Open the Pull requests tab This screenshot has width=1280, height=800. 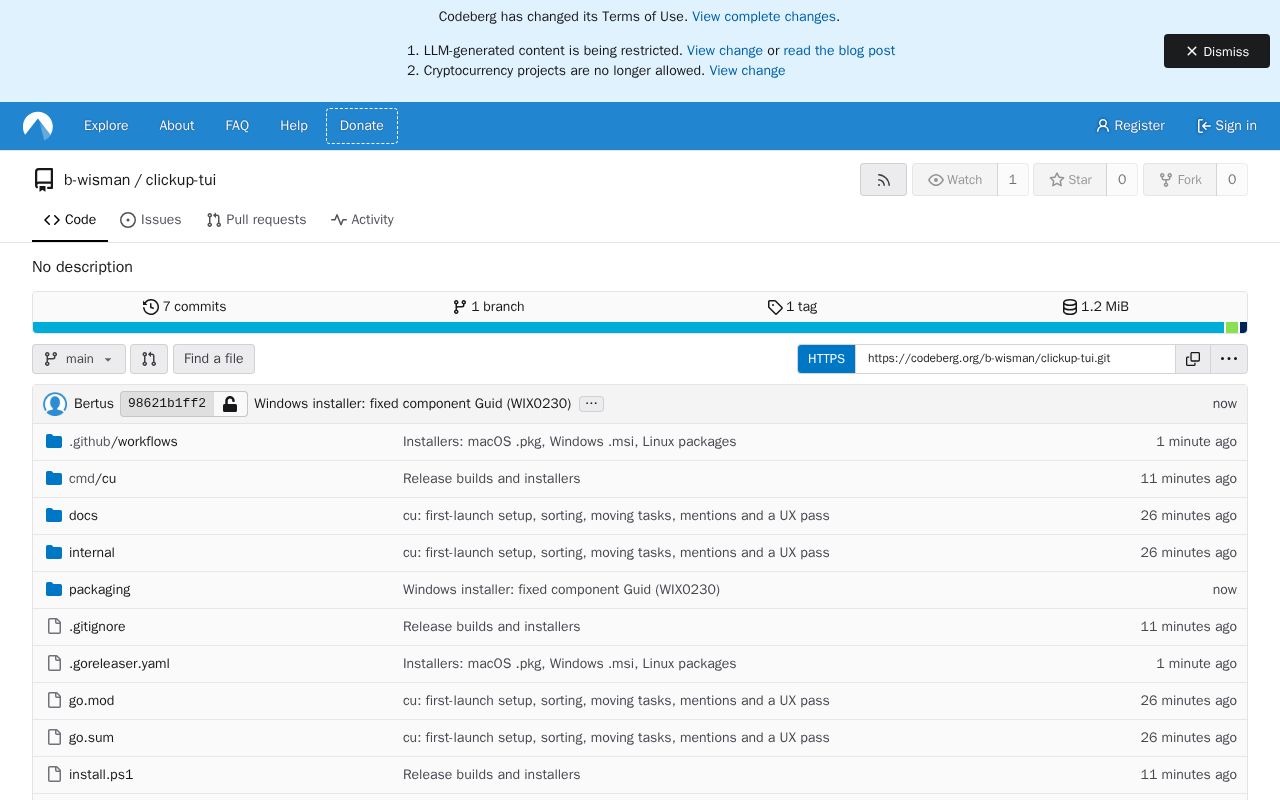pyautogui.click(x=256, y=220)
